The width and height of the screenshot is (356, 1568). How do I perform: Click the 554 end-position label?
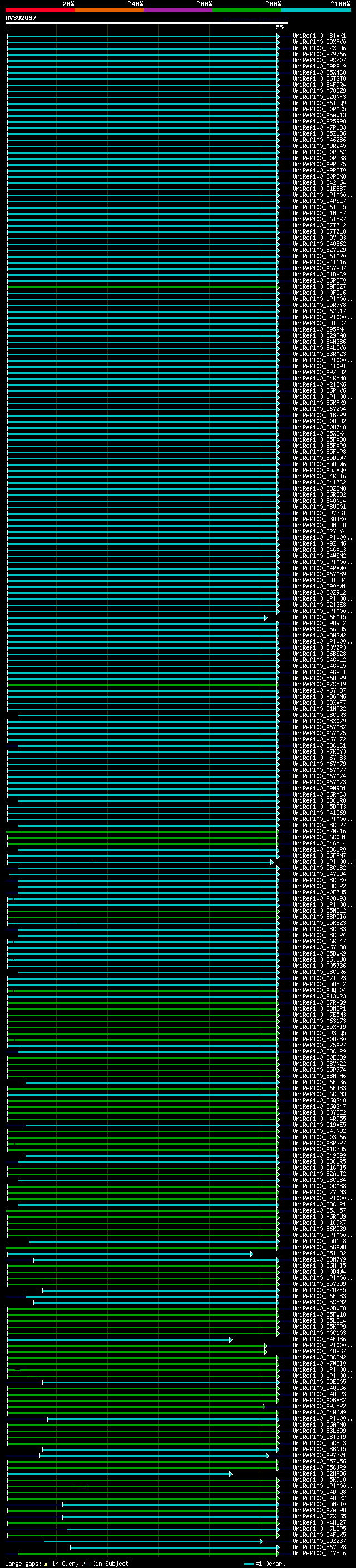click(x=280, y=28)
